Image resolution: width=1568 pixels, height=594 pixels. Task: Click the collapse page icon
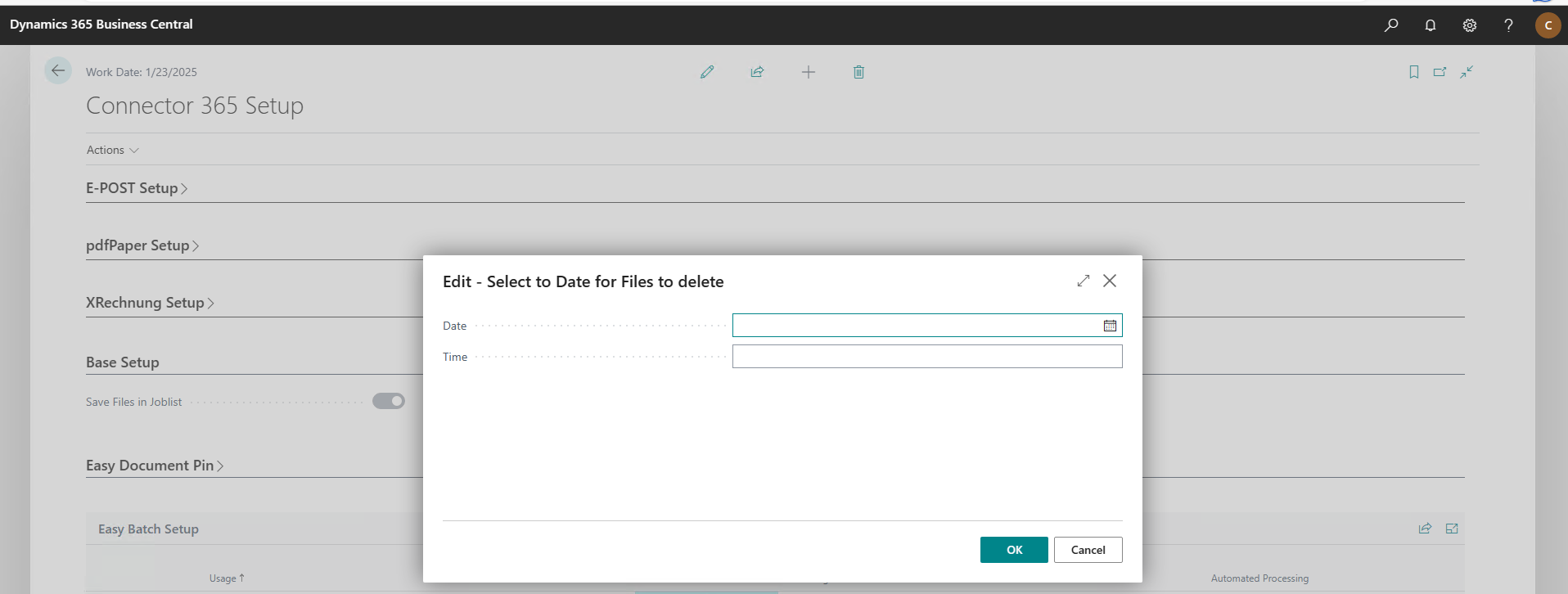(x=1467, y=72)
